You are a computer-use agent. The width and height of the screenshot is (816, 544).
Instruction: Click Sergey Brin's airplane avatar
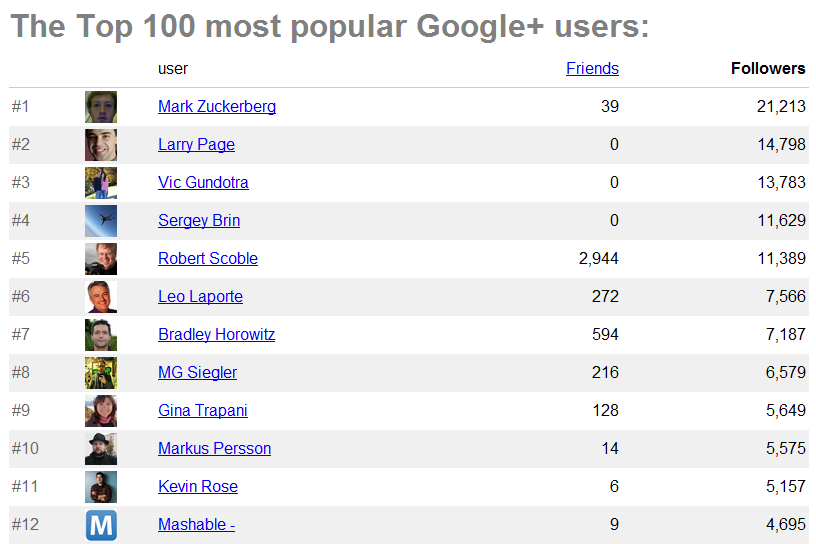(x=101, y=221)
